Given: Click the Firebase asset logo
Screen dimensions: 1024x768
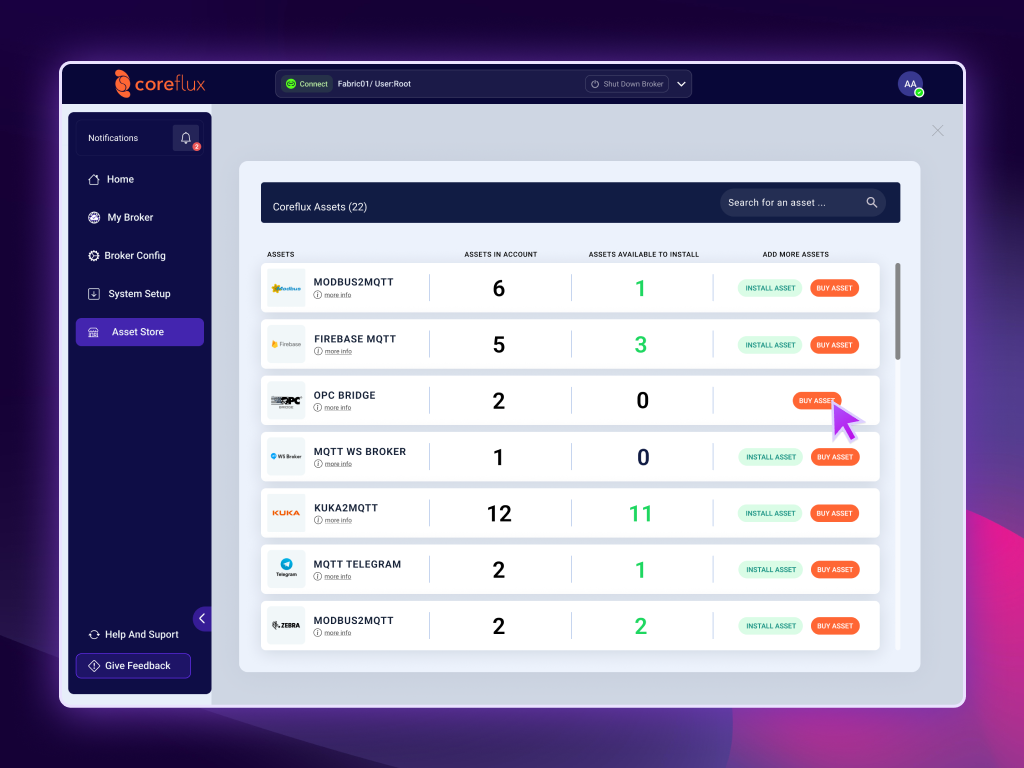Looking at the screenshot, I should 286,344.
